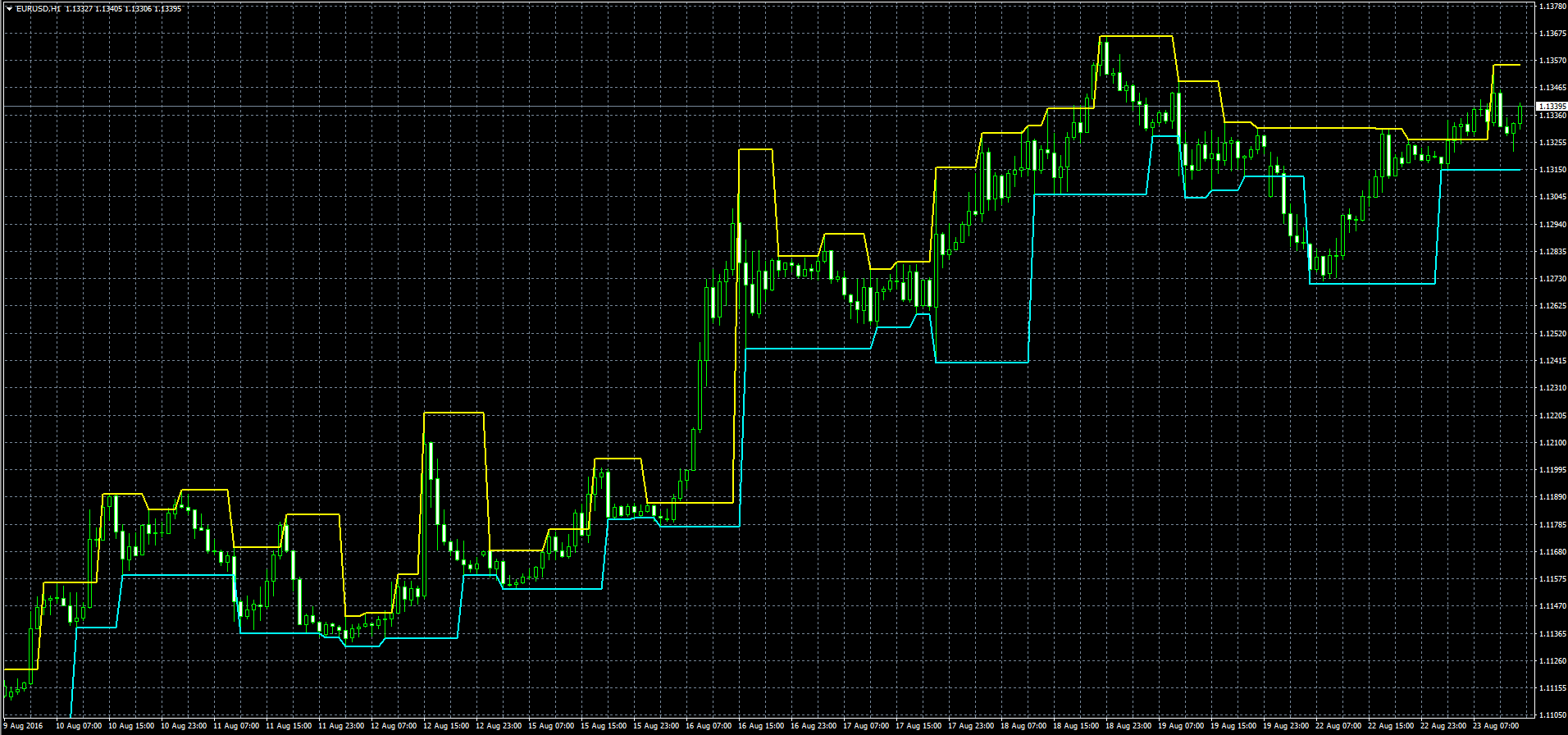Click the most recent candlestick on the chart

point(1520,115)
